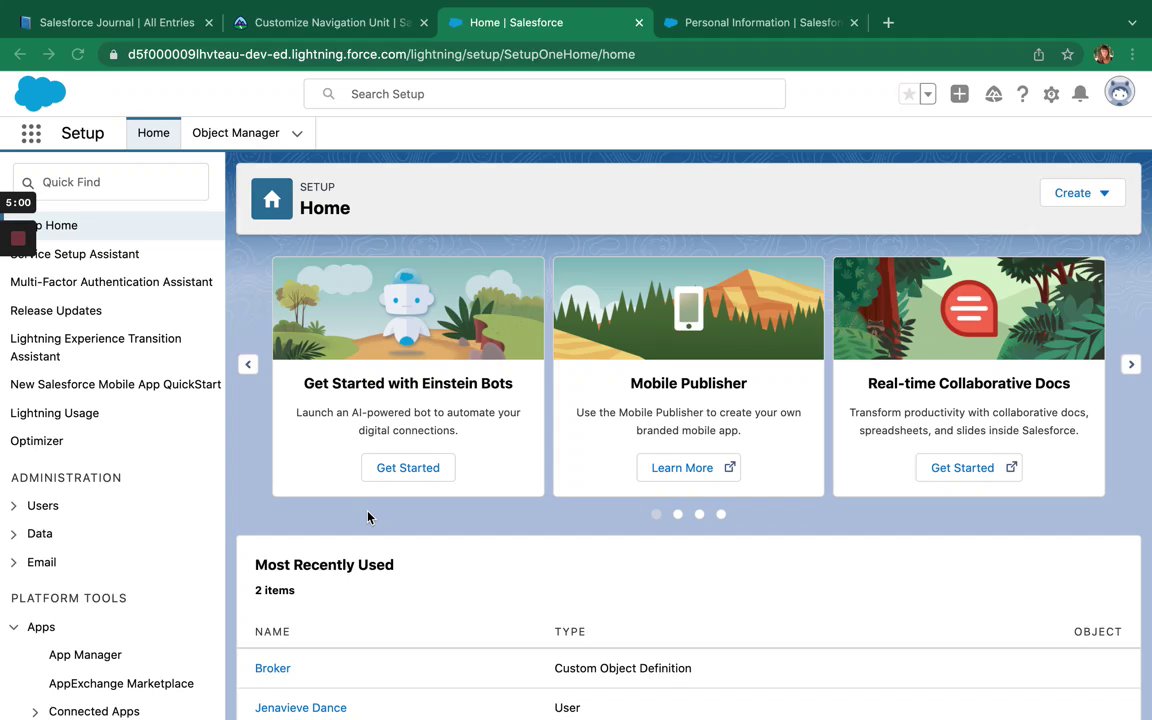This screenshot has height=720, width=1152.
Task: Reload the browser page
Action: (x=77, y=54)
